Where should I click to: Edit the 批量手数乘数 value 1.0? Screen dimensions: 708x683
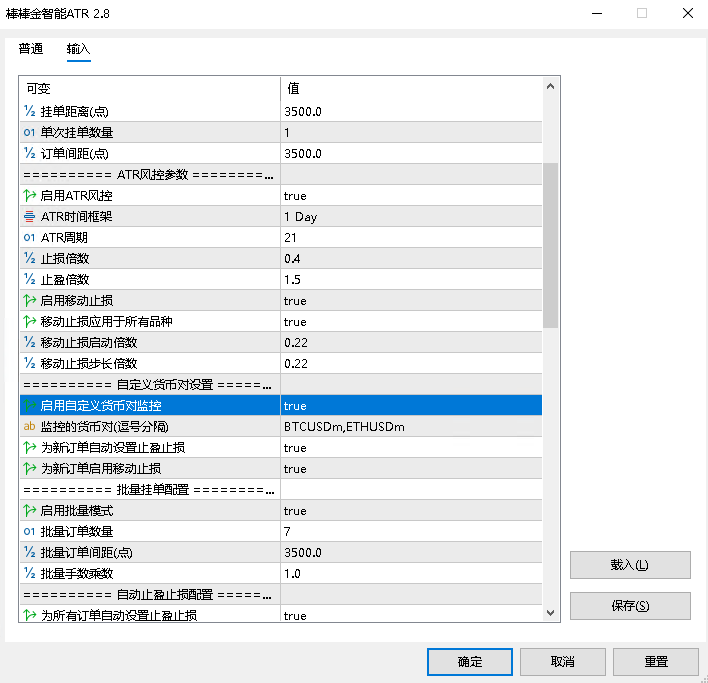tap(411, 573)
